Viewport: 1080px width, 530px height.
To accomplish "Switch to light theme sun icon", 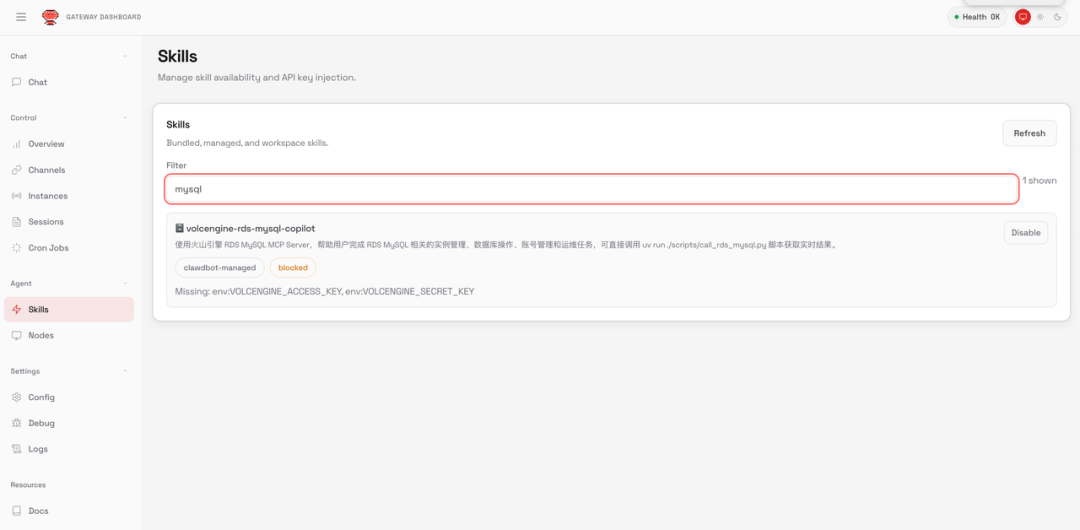I will (1040, 17).
